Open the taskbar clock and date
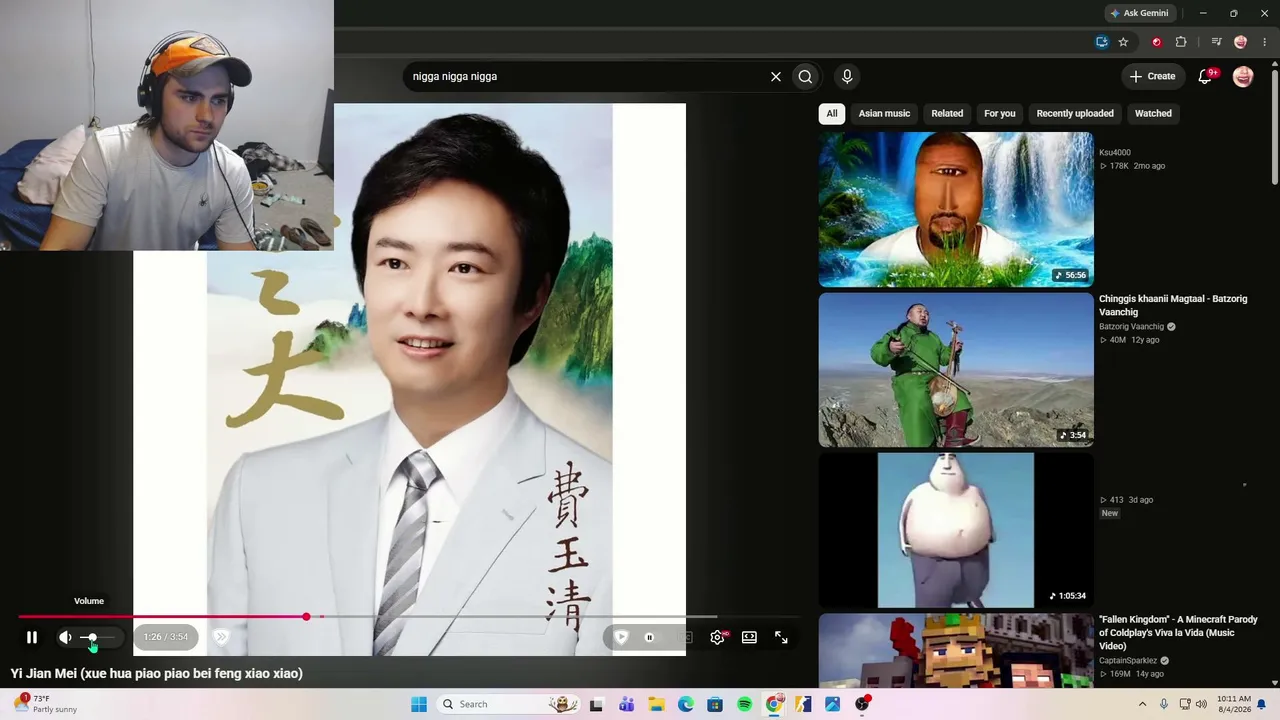 coord(1234,704)
